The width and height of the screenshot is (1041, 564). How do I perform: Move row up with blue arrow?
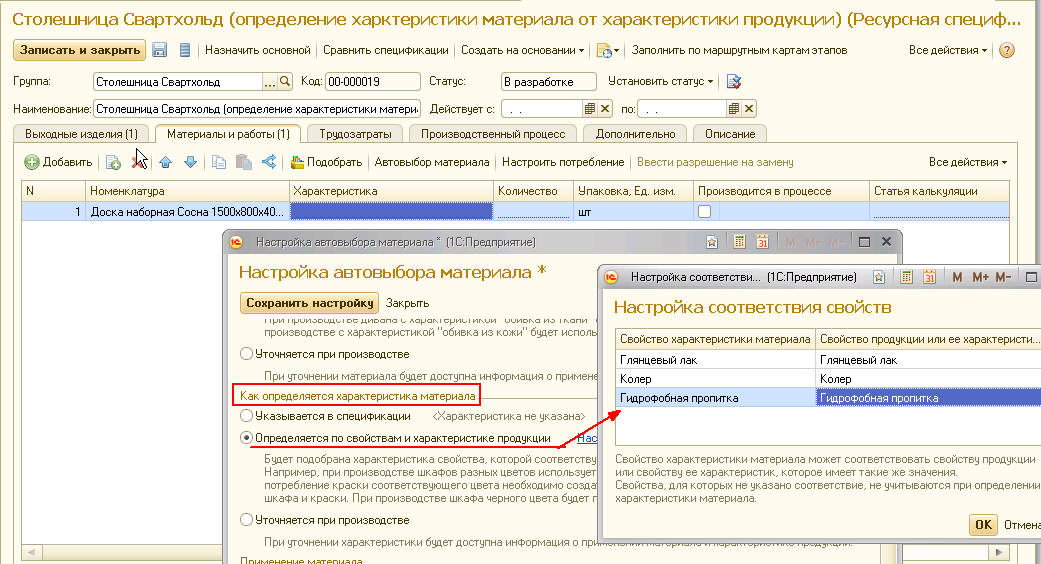coord(165,162)
